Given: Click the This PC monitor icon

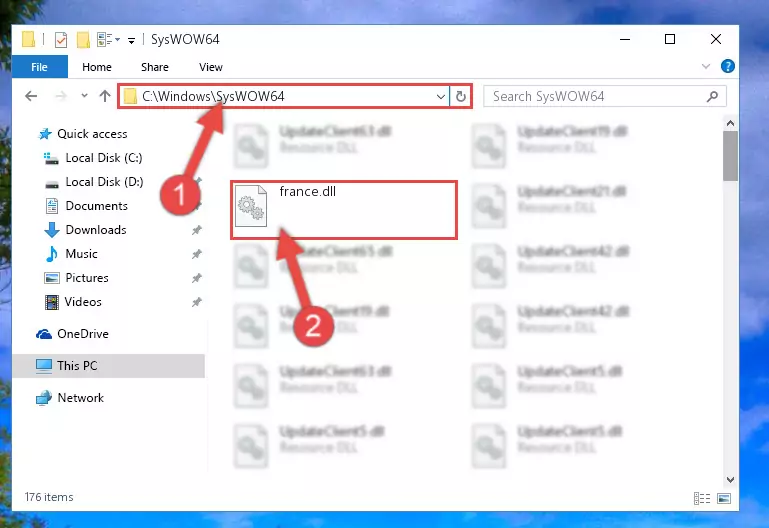Looking at the screenshot, I should 44,366.
